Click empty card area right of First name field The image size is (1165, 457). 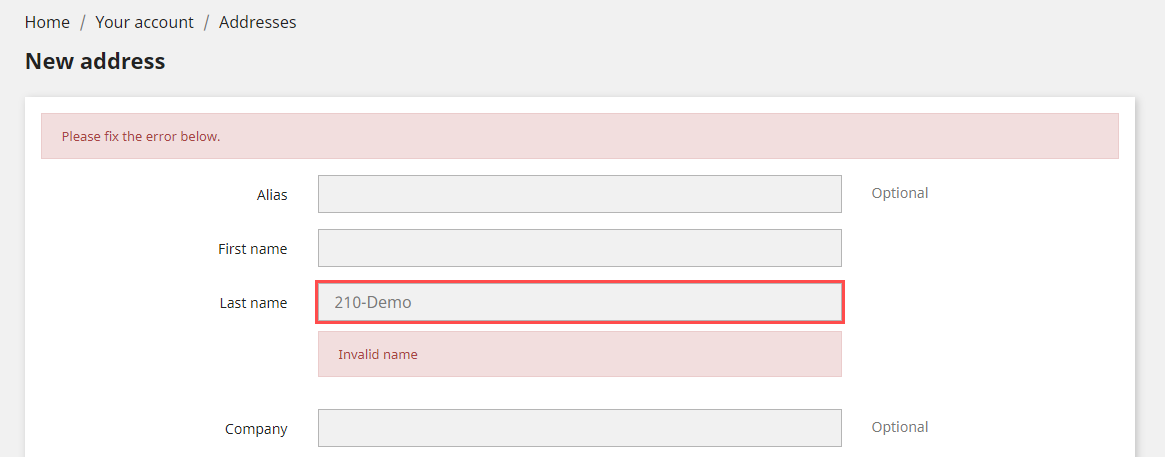point(988,248)
